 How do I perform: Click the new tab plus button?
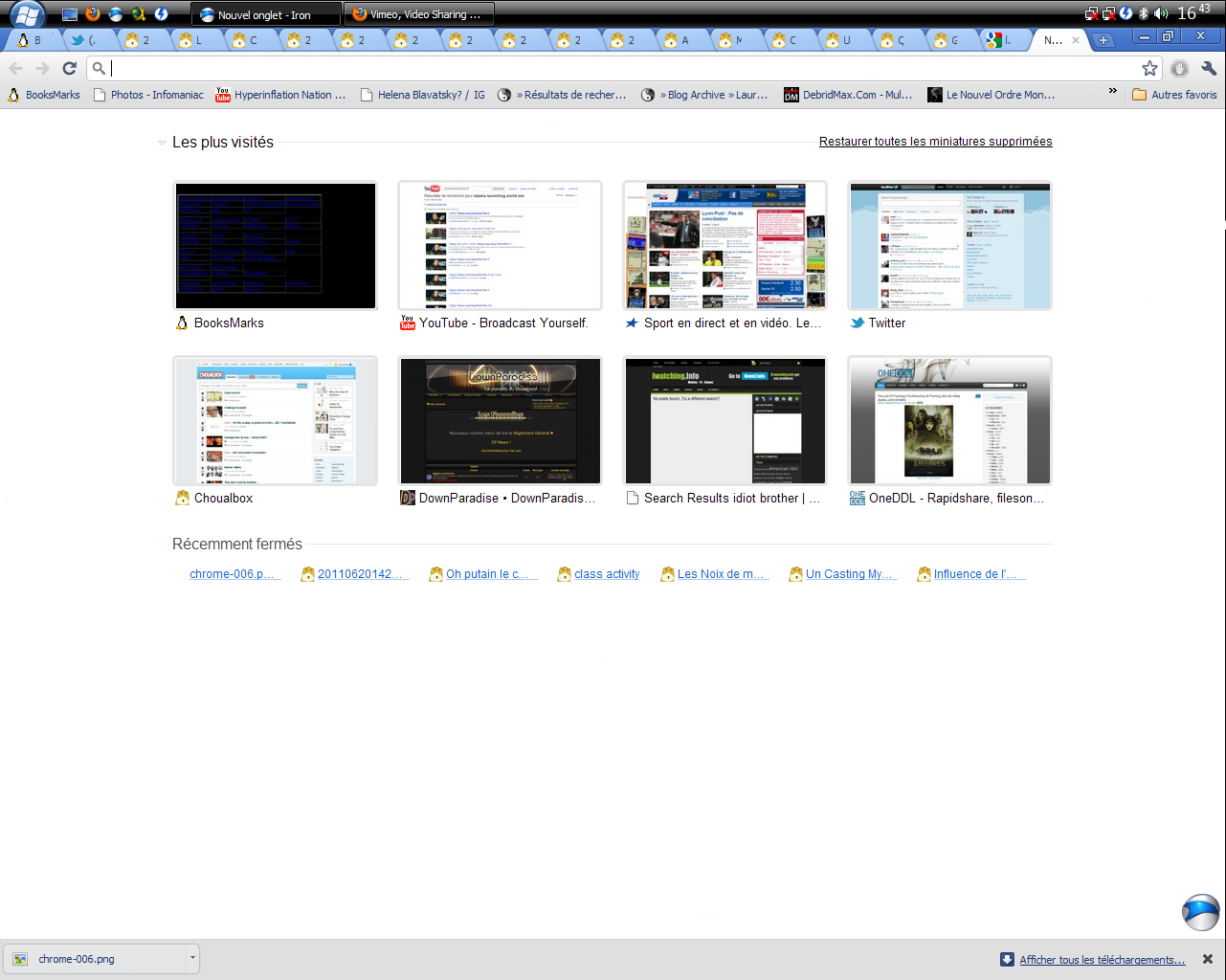tap(1103, 40)
